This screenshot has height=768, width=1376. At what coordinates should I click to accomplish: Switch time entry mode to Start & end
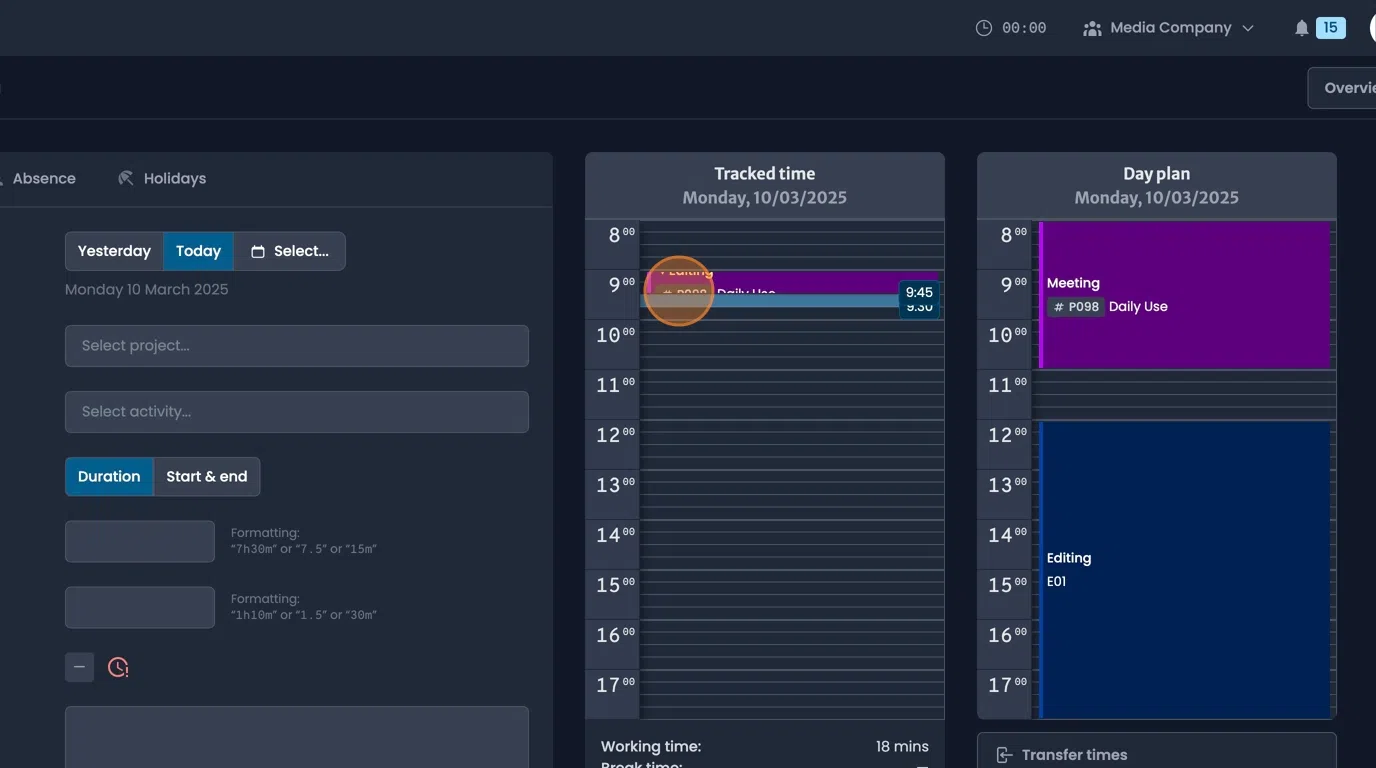(x=206, y=476)
